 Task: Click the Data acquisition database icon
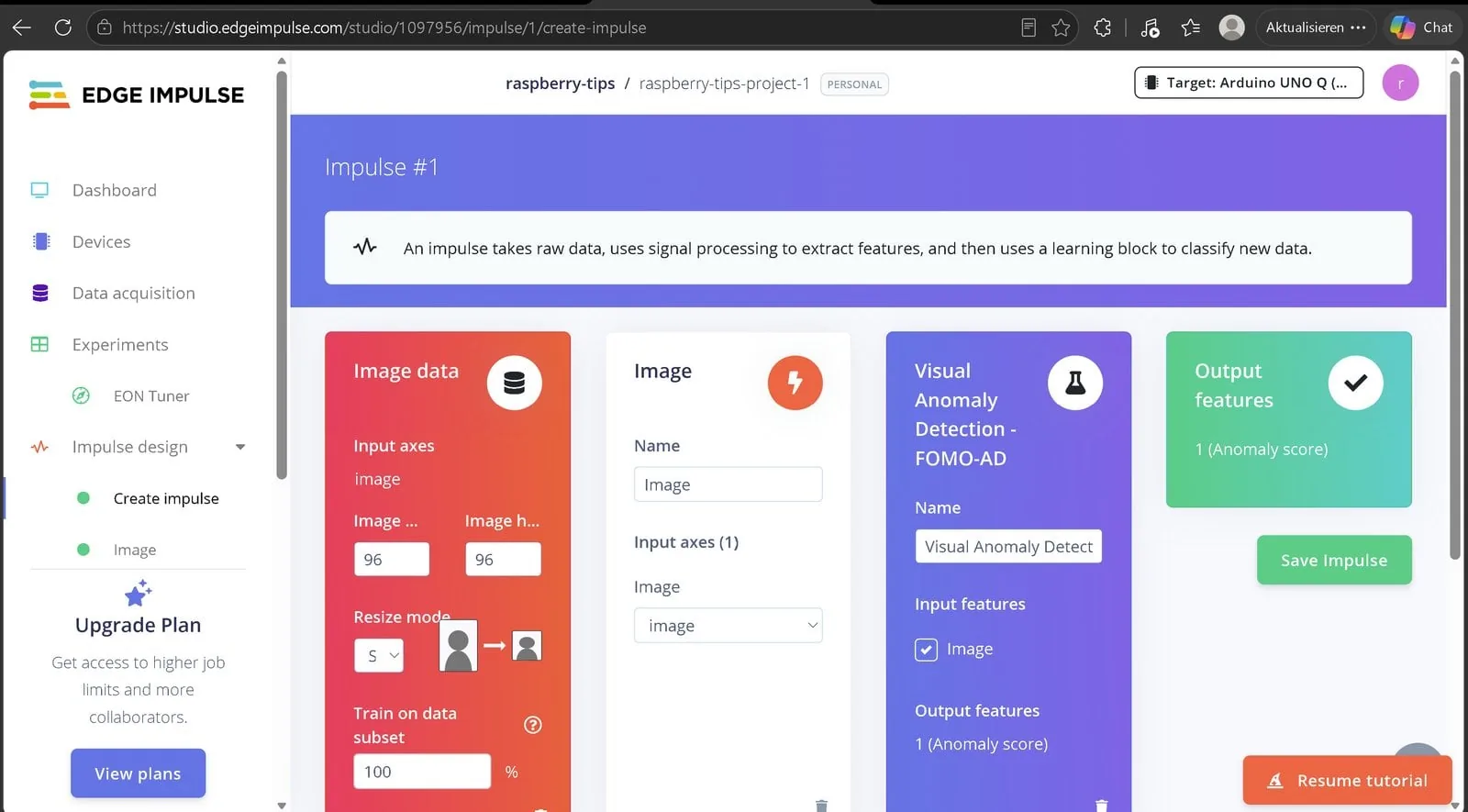click(x=40, y=293)
